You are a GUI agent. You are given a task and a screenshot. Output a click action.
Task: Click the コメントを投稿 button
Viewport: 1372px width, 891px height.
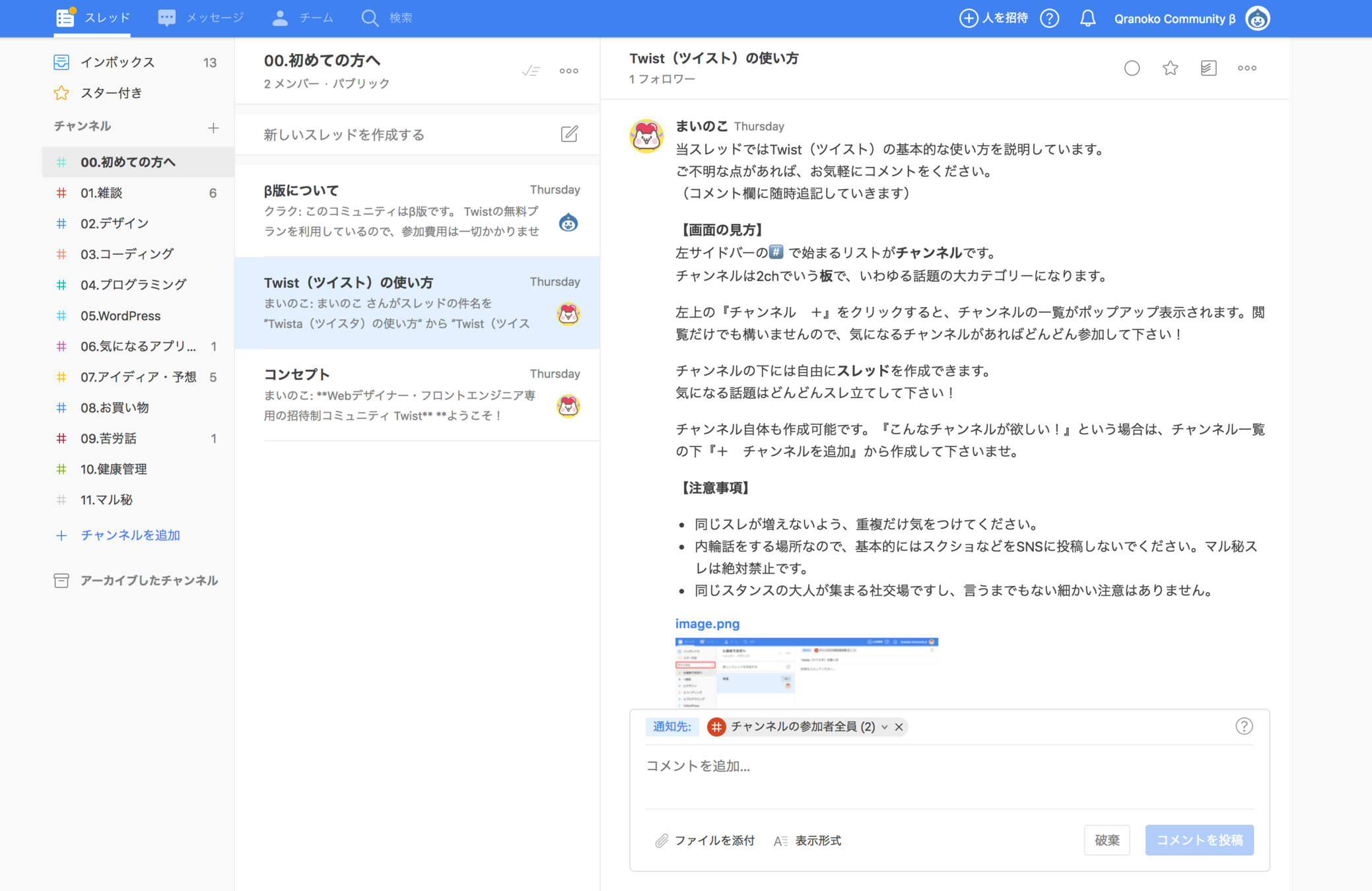[1198, 840]
